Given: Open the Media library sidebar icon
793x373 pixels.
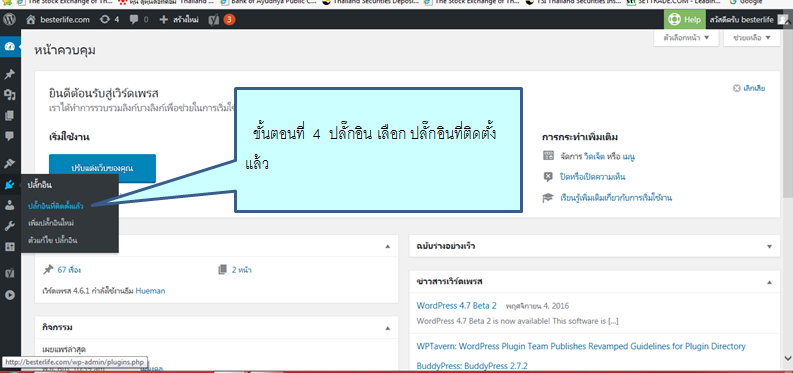Looking at the screenshot, I should tap(10, 95).
